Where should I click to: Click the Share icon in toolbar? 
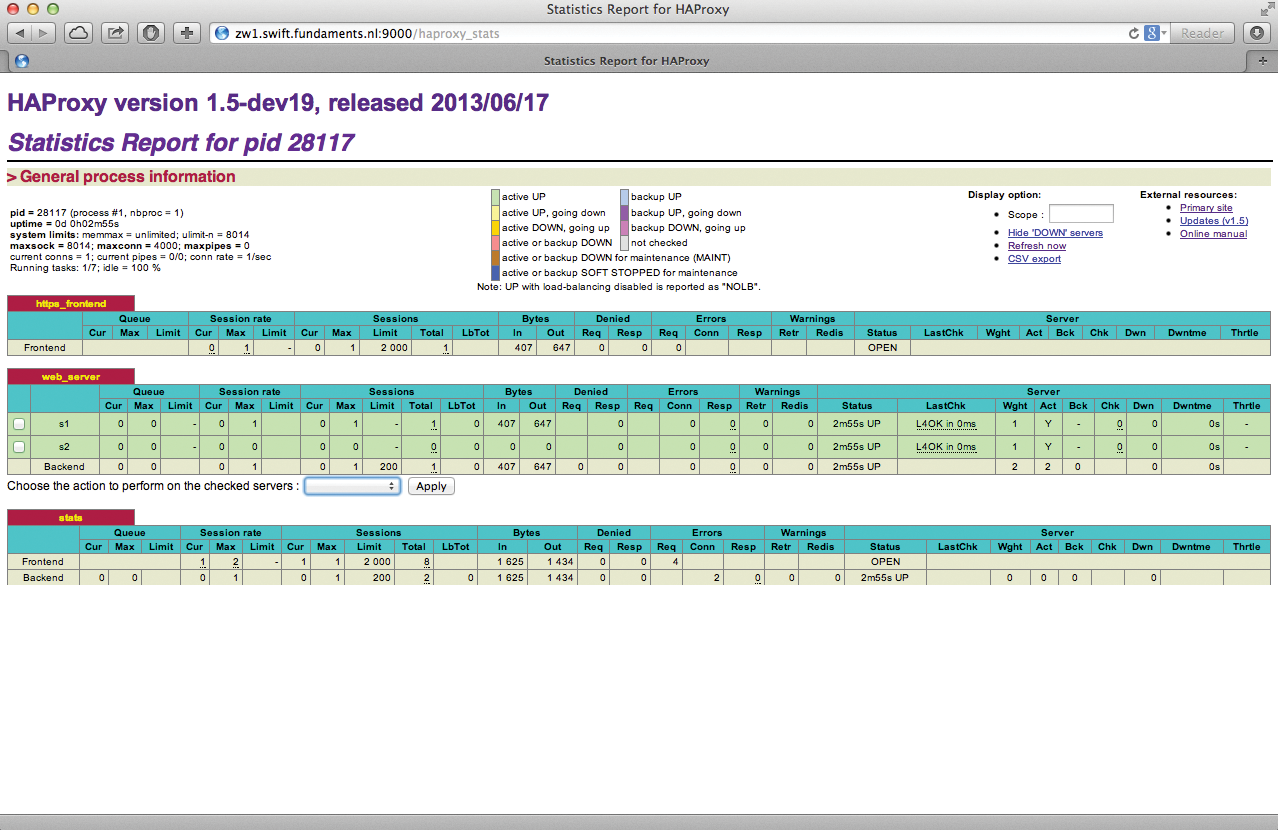pos(115,33)
